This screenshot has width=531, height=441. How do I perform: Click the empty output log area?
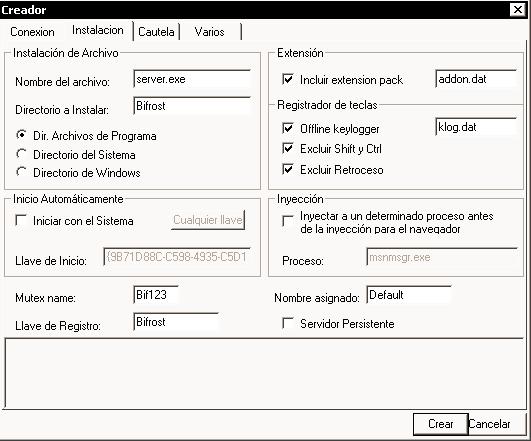[x=264, y=373]
